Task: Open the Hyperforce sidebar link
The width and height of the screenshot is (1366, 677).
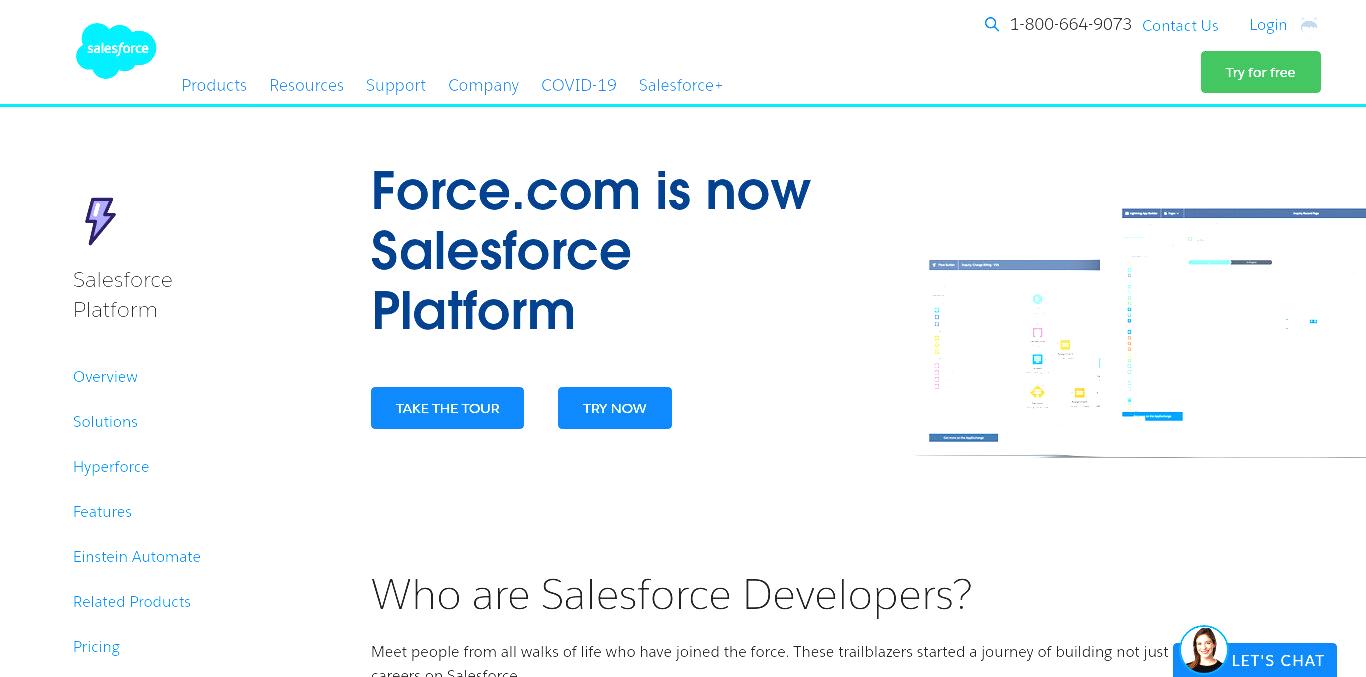Action: point(111,466)
